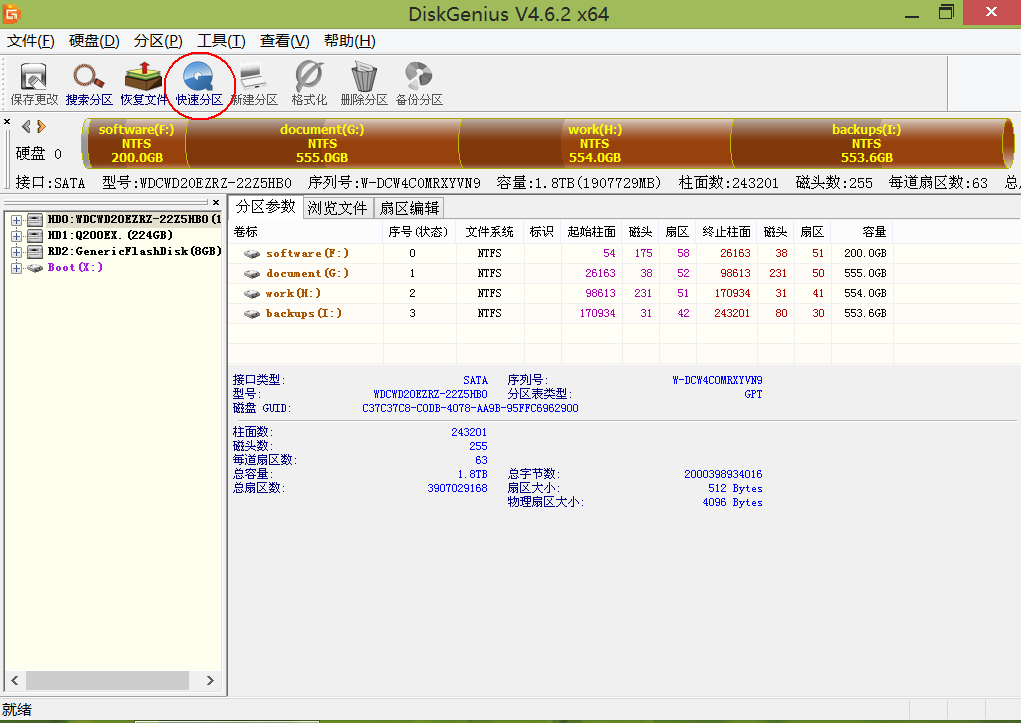Click the 序号(状态) column header

coord(418,232)
